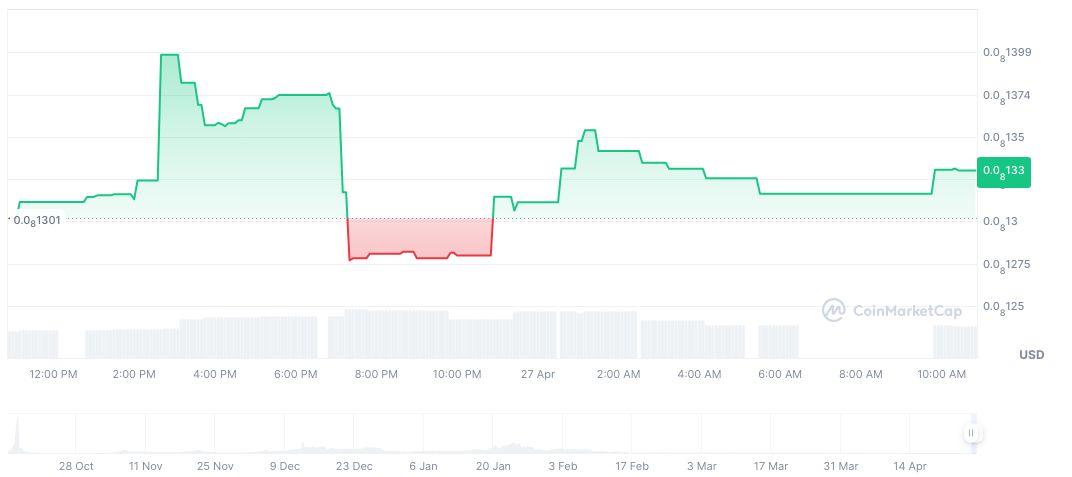Click the highest peak of the price line
The height and width of the screenshot is (477, 1072).
169,55
